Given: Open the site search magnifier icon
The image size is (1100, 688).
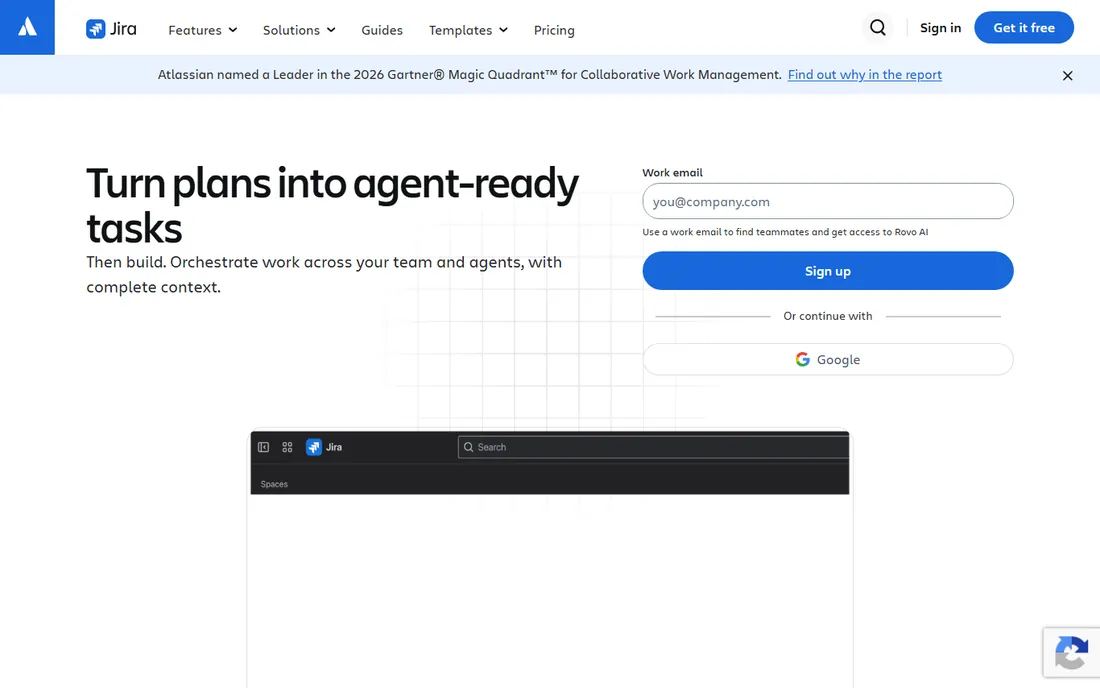Looking at the screenshot, I should 878,27.
